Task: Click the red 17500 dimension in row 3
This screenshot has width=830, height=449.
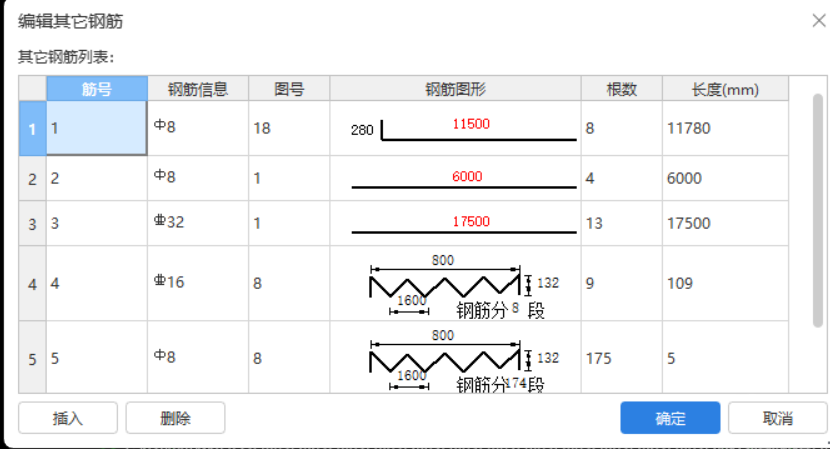Action: pyautogui.click(x=471, y=221)
